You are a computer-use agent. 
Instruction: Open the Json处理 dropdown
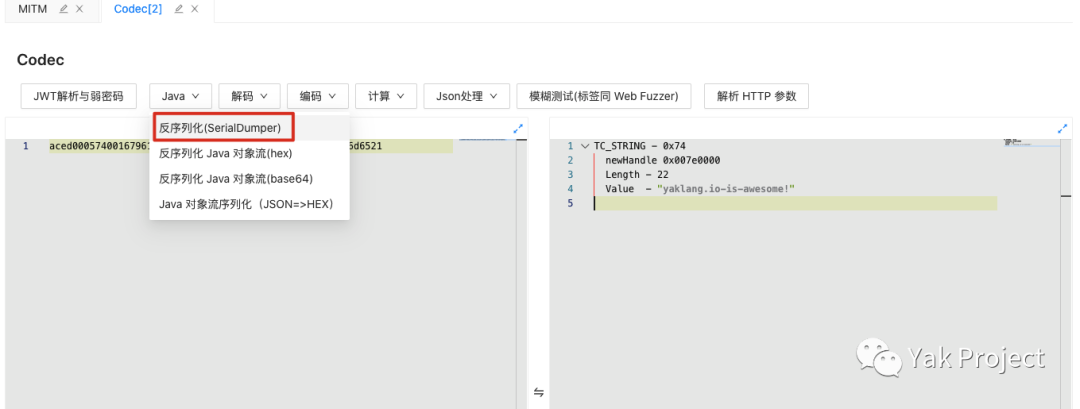466,96
